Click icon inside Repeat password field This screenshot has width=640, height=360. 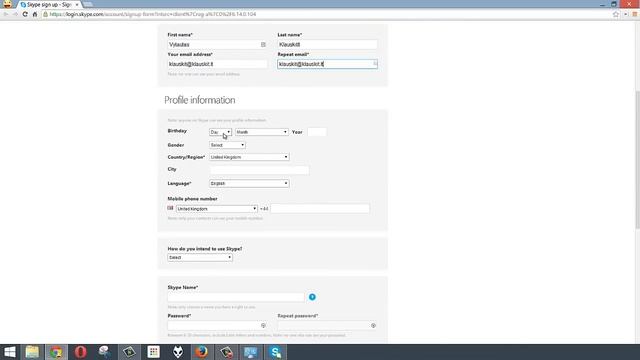[x=373, y=325]
